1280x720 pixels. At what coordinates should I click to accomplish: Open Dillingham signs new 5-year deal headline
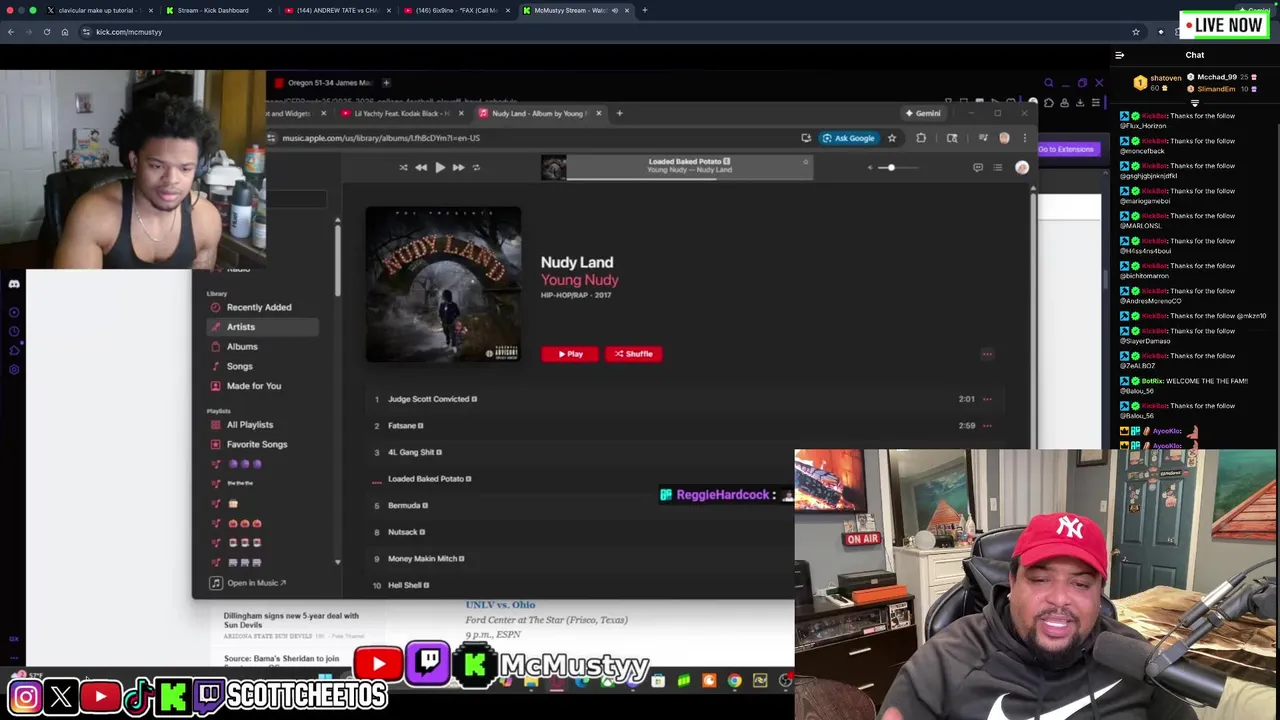pyautogui.click(x=291, y=620)
